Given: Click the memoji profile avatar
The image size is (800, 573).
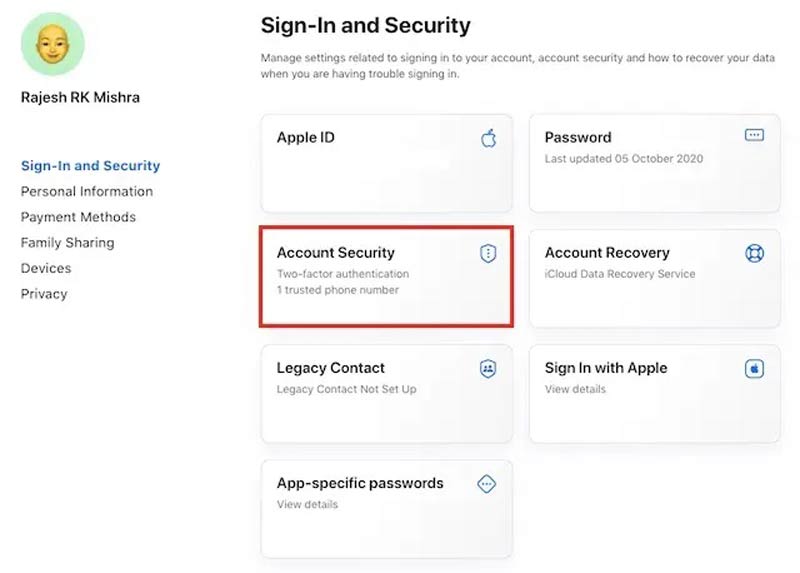Looking at the screenshot, I should coord(52,45).
